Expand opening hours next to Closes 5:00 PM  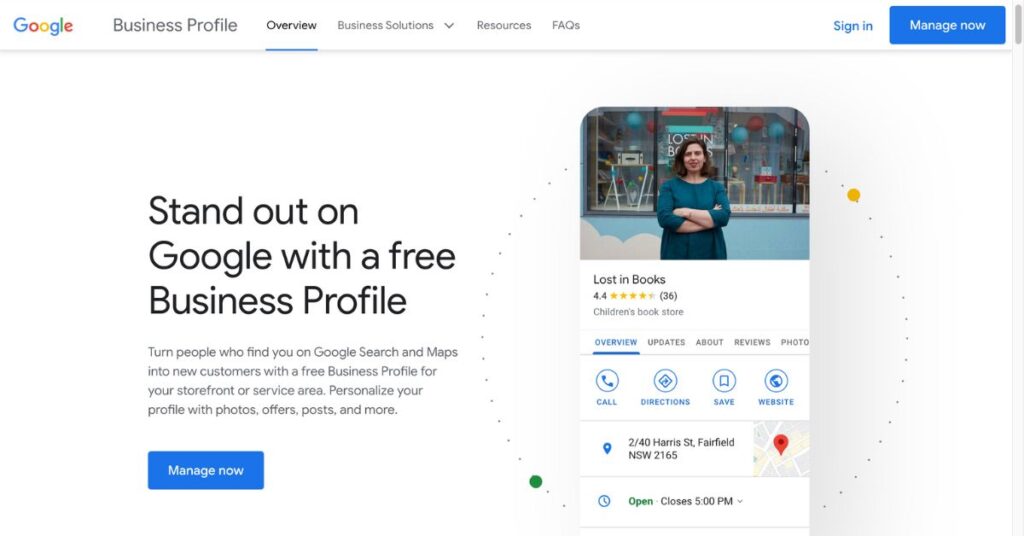click(x=740, y=501)
